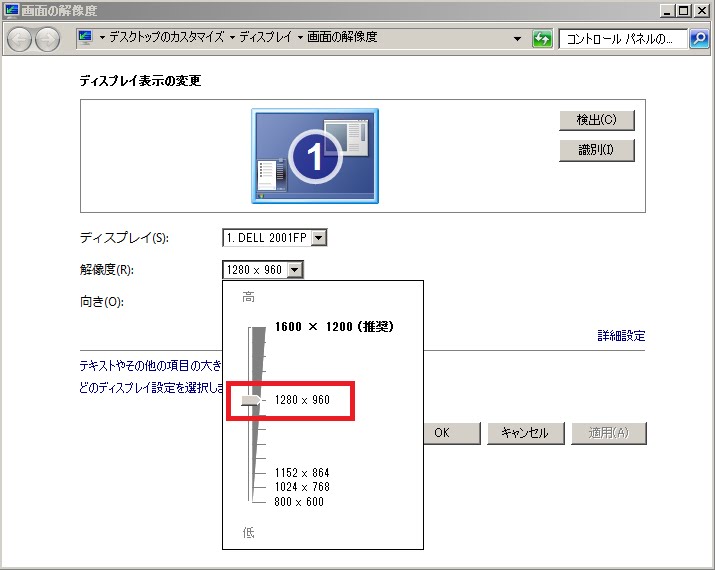Screen dimensions: 715x570
Task: Open the 詳細設定 link
Action: click(621, 336)
